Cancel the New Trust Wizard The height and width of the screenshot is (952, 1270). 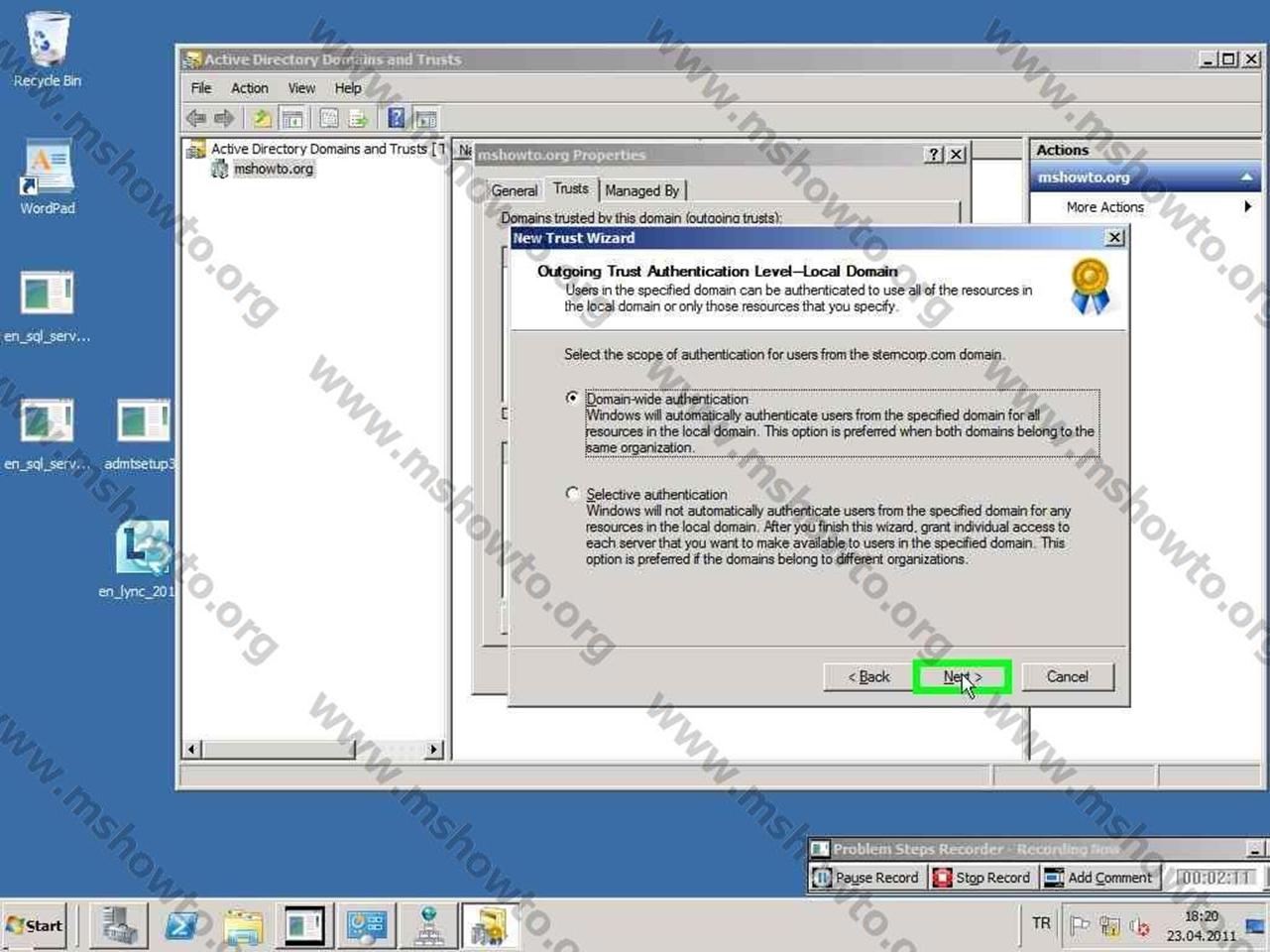click(x=1068, y=677)
